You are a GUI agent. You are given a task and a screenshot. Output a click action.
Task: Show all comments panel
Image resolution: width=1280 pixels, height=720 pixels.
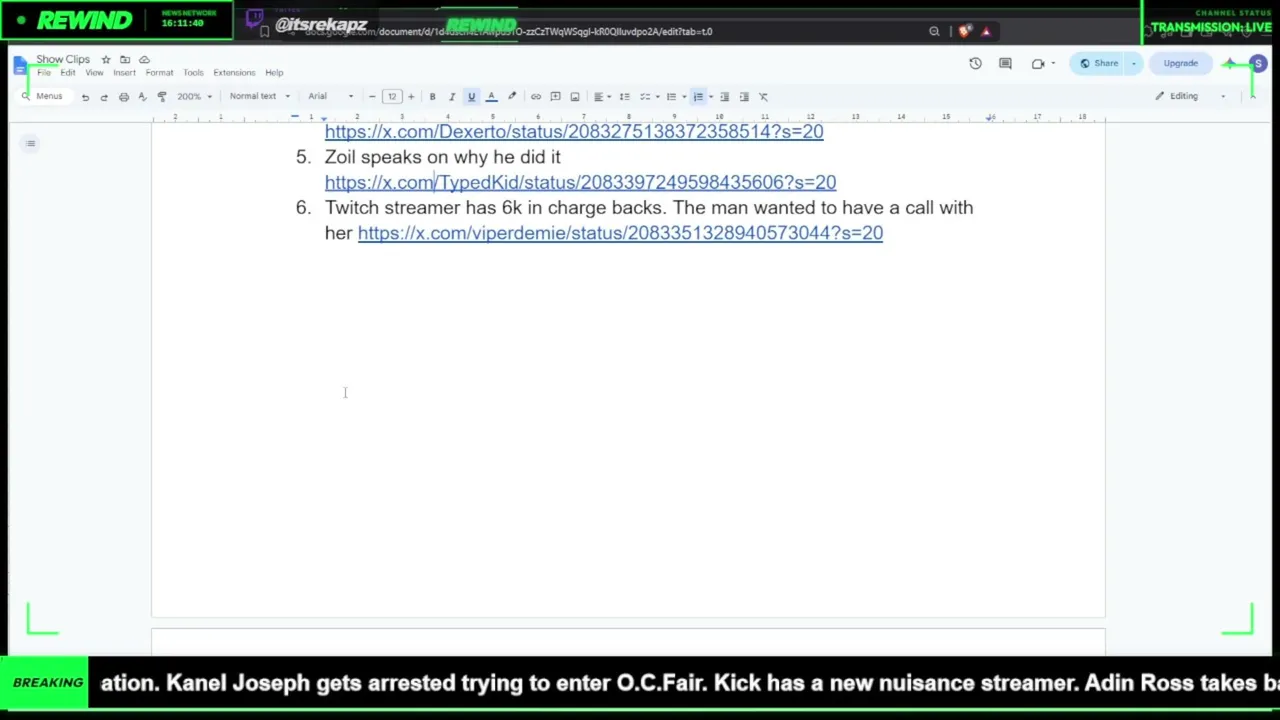pos(1005,64)
